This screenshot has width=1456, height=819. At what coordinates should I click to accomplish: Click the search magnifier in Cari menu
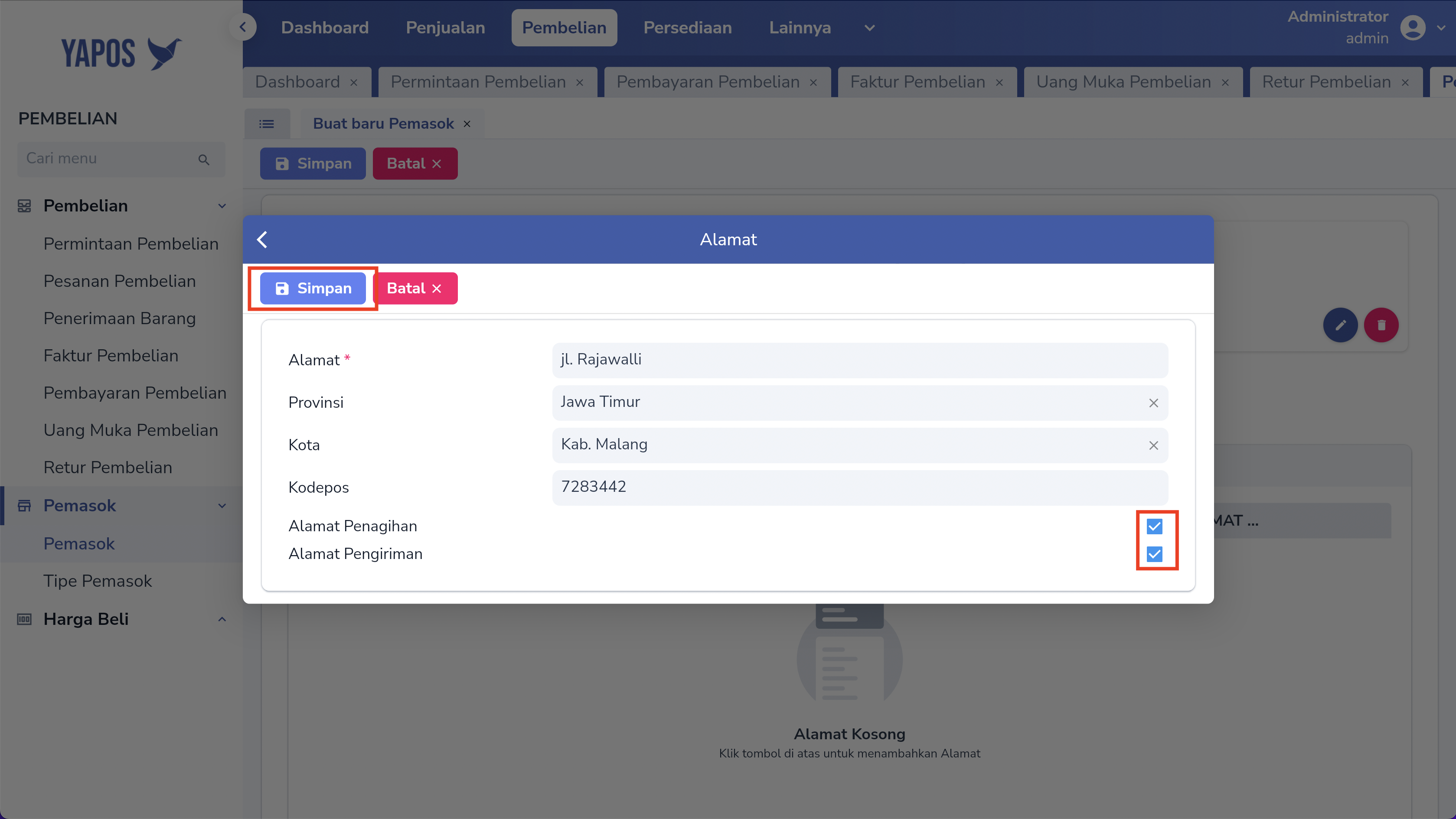(x=204, y=160)
